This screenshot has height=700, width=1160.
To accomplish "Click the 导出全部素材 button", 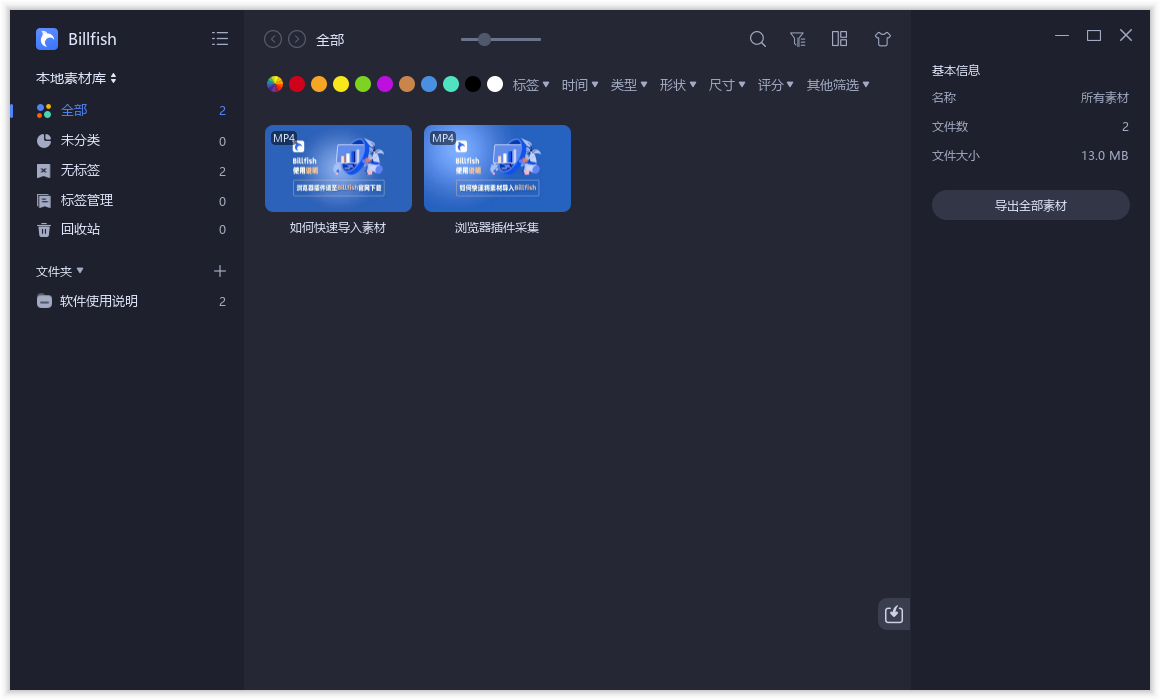I will (1030, 204).
